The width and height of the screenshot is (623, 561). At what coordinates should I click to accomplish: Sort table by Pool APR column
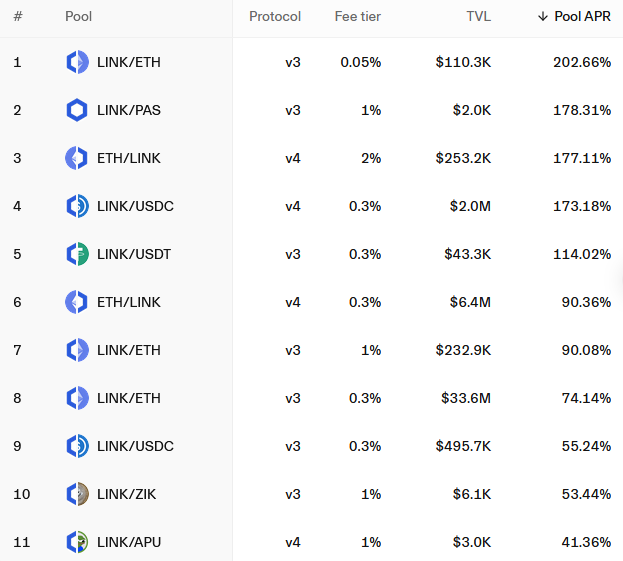(582, 17)
